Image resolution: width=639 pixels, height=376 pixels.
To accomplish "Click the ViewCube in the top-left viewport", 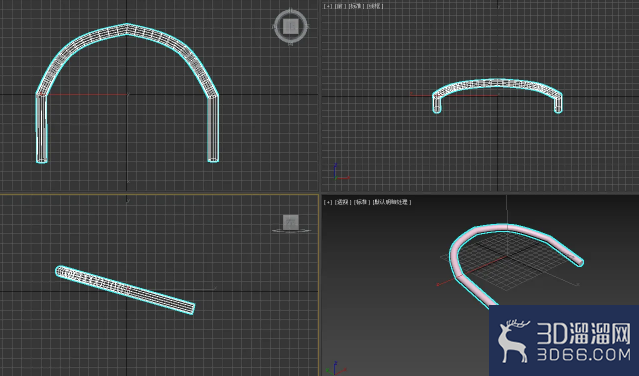I will pos(291,26).
